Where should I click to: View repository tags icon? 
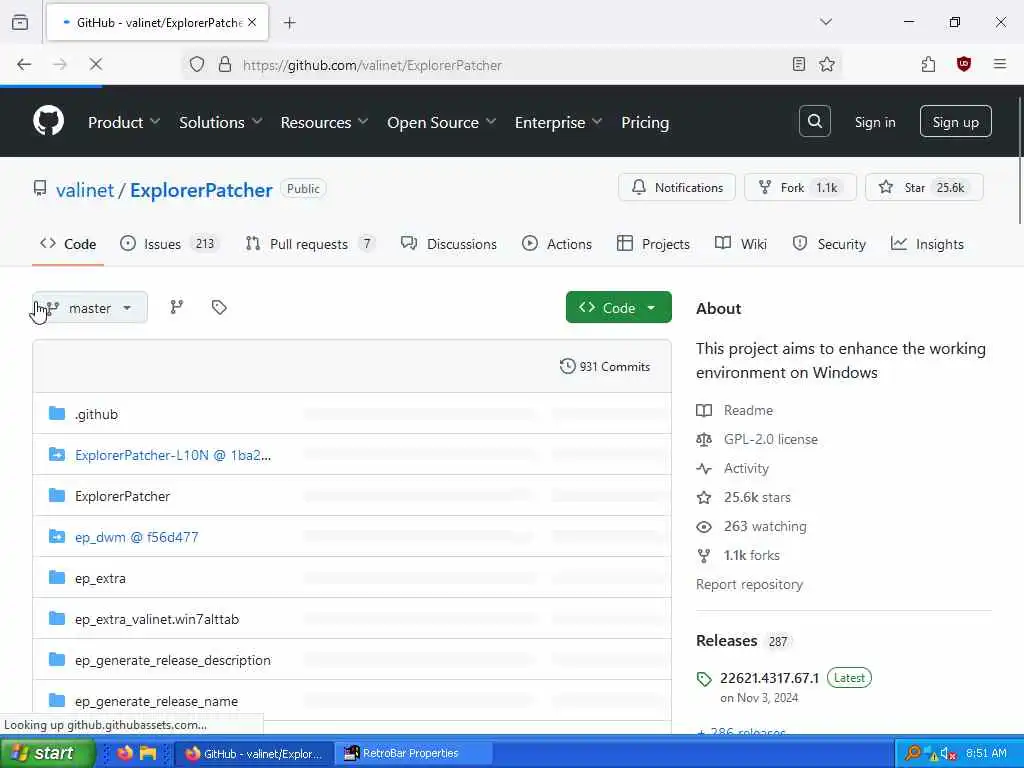[x=219, y=307]
